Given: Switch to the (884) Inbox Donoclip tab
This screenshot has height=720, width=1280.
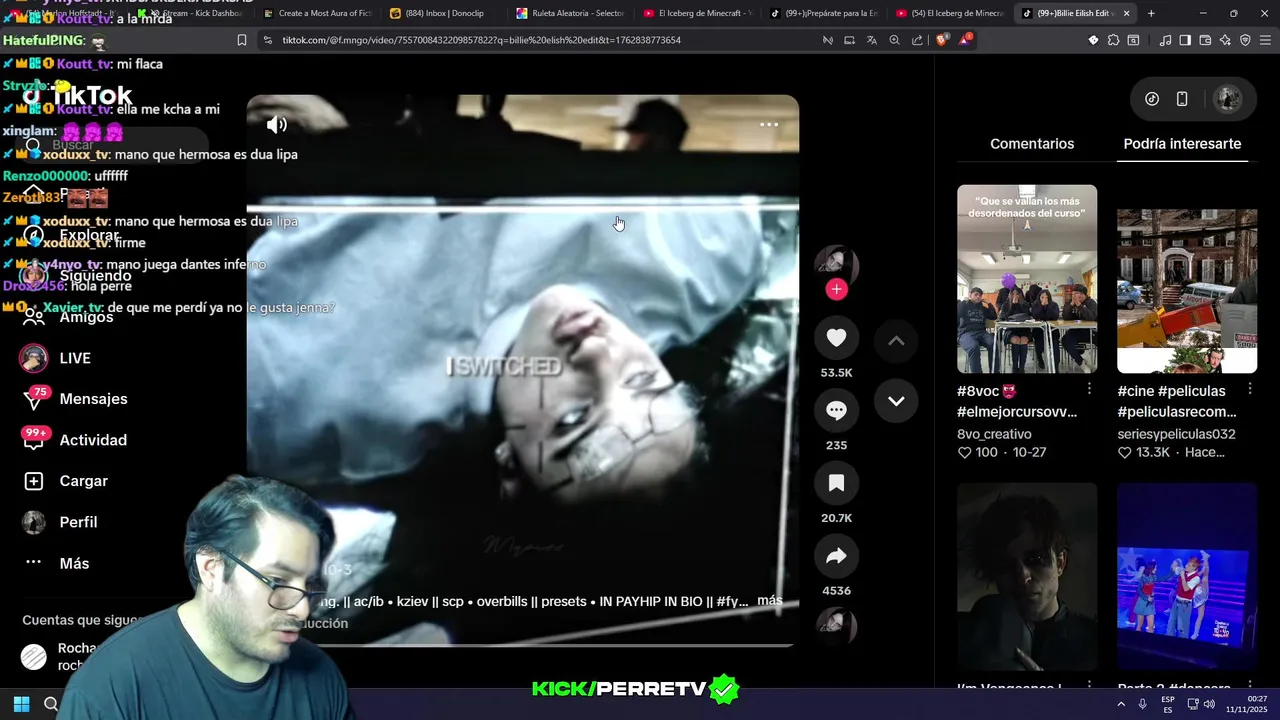Looking at the screenshot, I should pyautogui.click(x=445, y=13).
